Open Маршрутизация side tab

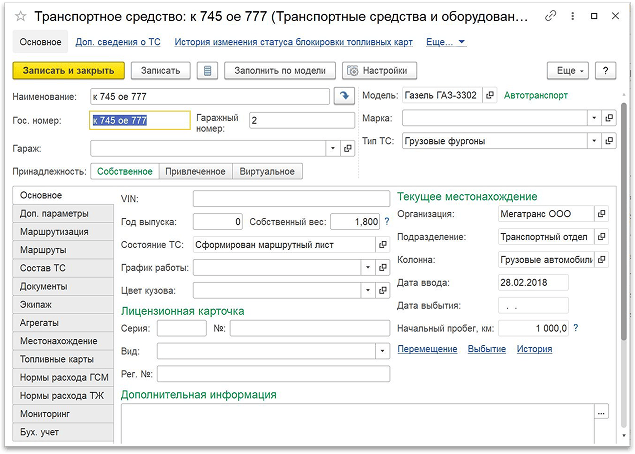[63, 232]
